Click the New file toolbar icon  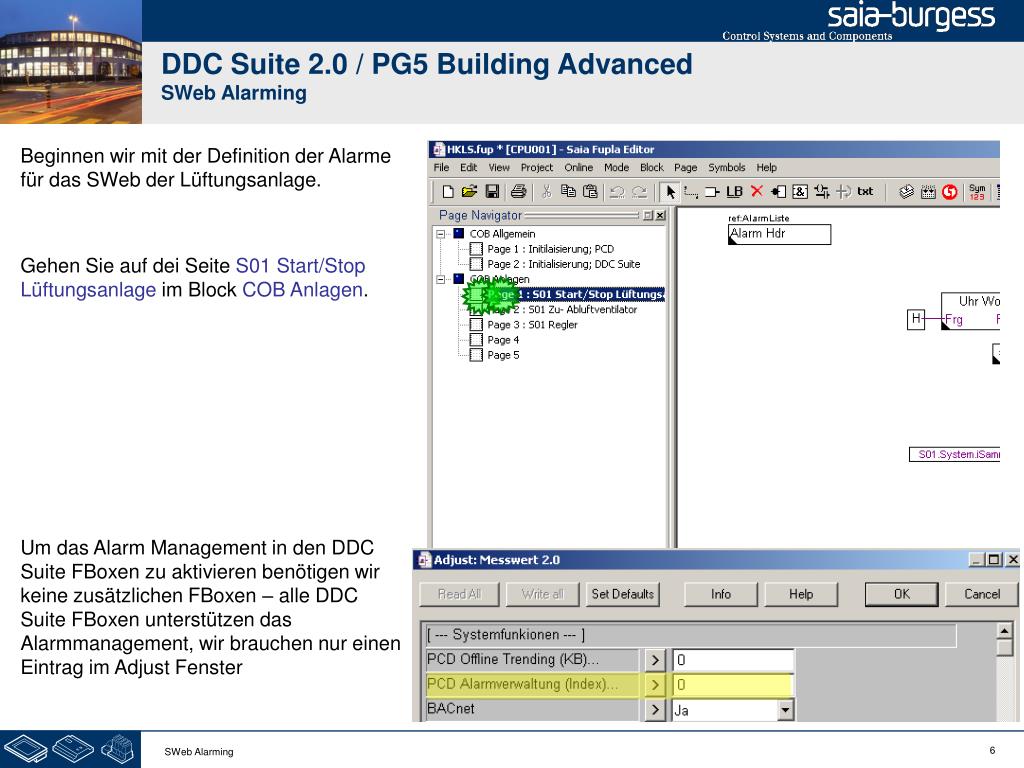(x=448, y=192)
